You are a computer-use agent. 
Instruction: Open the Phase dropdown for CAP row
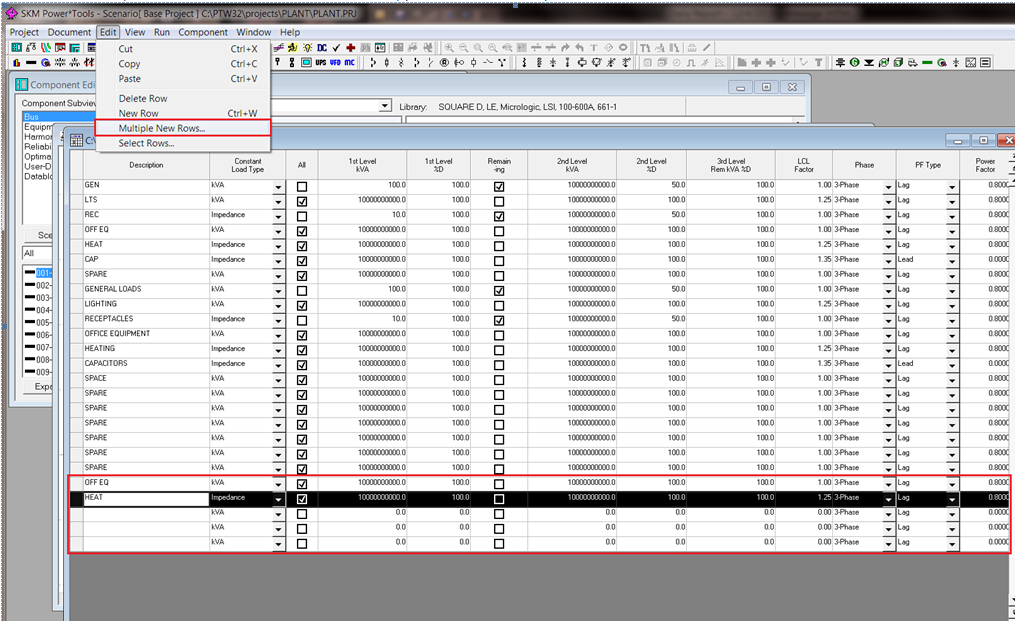[x=888, y=260]
